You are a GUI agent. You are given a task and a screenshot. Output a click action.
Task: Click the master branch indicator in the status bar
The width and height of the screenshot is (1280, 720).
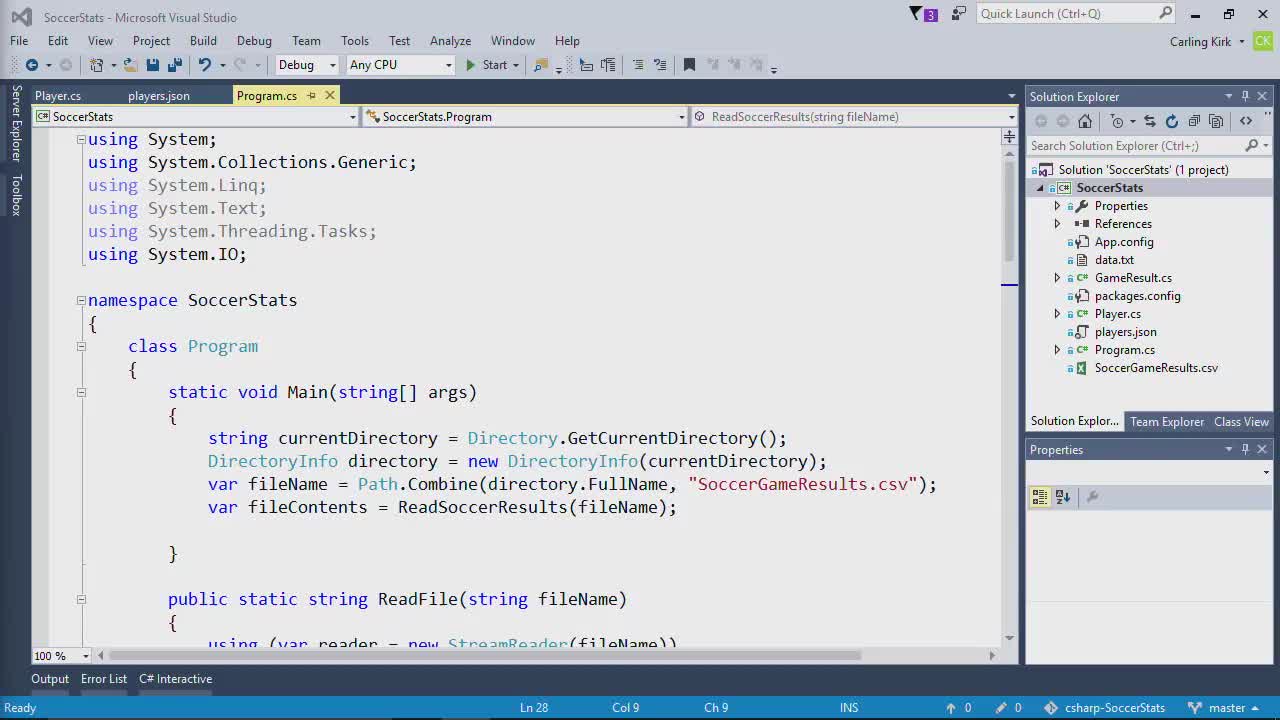point(1227,707)
